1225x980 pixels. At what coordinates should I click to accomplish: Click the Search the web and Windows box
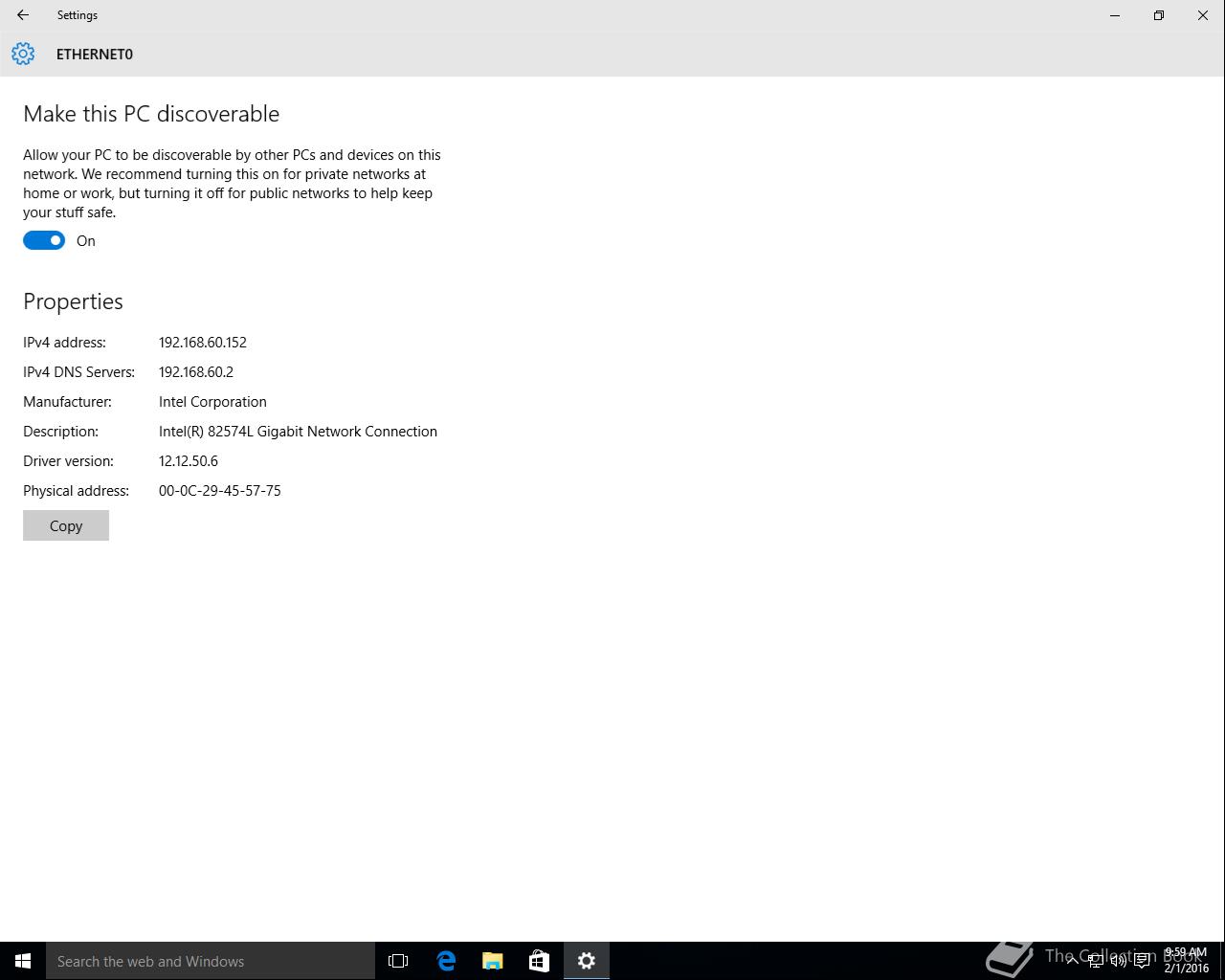click(211, 961)
